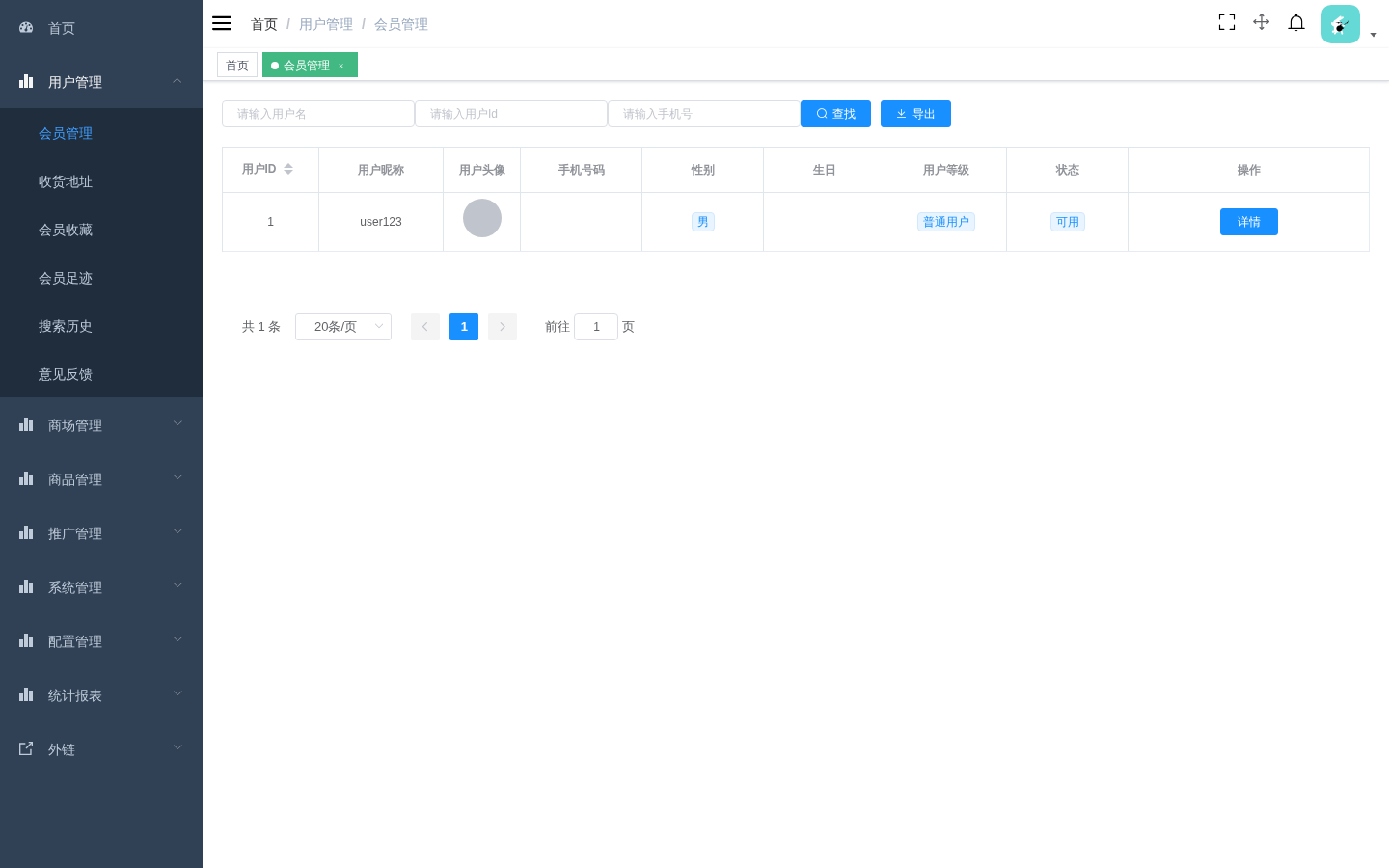This screenshot has width=1389, height=868.
Task: Toggle the hamburger sidebar menu icon
Action: (222, 23)
